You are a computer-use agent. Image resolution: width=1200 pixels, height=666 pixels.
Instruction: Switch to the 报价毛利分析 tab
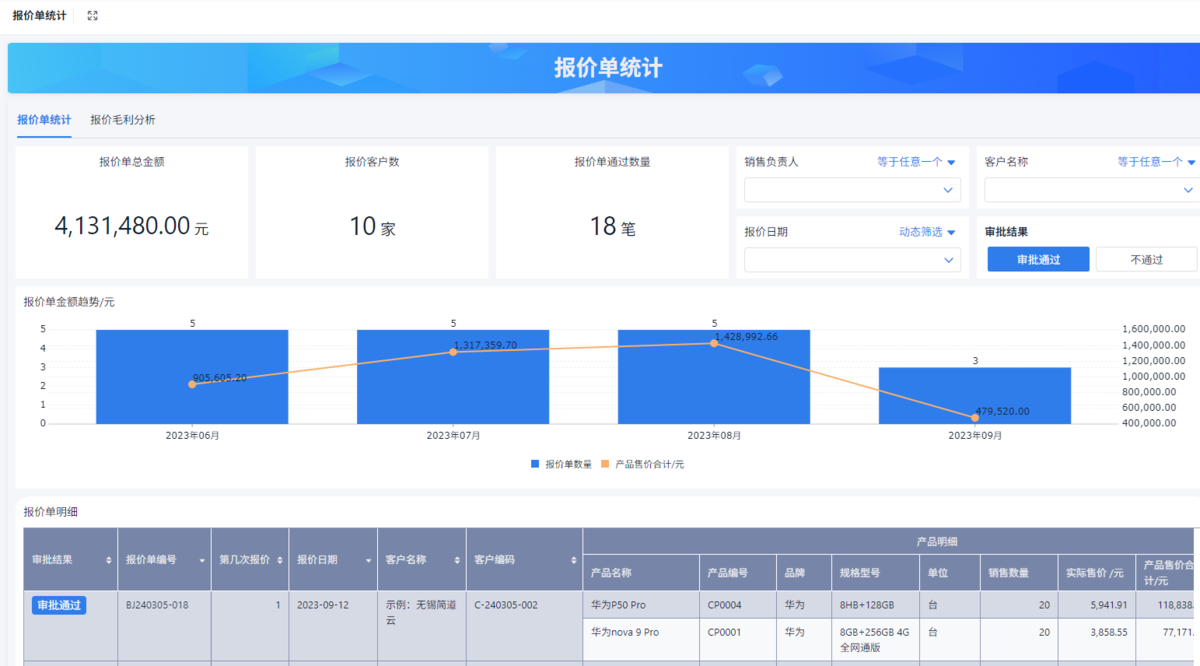[x=123, y=120]
